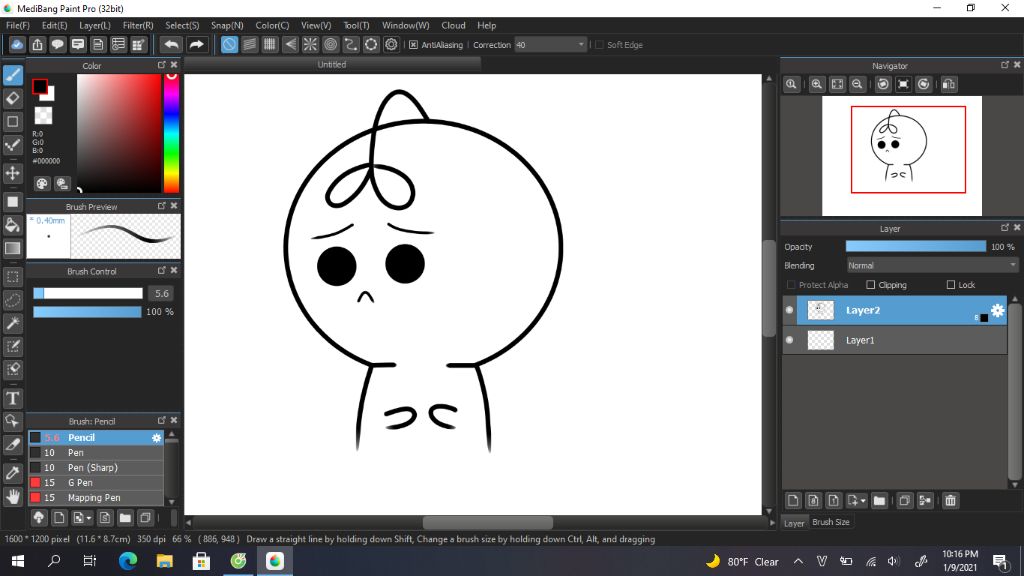1024x576 pixels.
Task: Hide Layer2 using its visibility dot
Action: [790, 310]
